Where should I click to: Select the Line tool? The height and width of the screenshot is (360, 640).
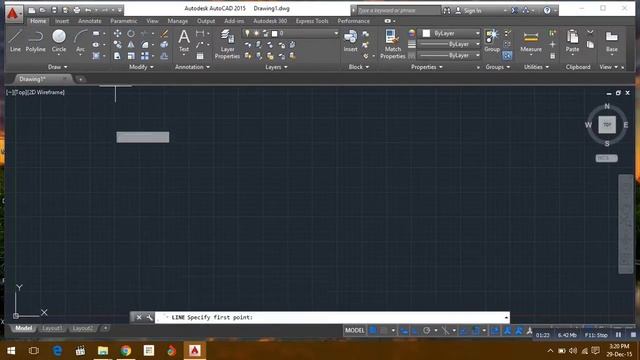15,41
